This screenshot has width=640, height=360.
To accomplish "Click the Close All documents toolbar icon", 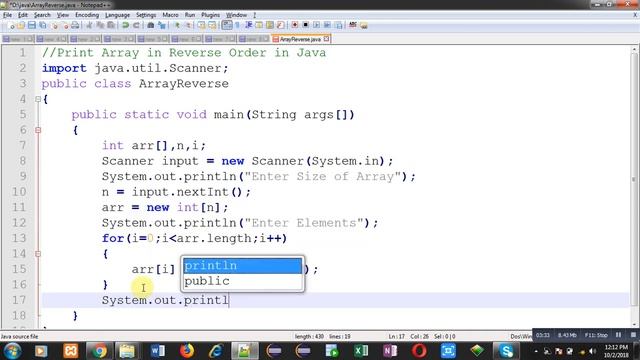I will 65,25.
